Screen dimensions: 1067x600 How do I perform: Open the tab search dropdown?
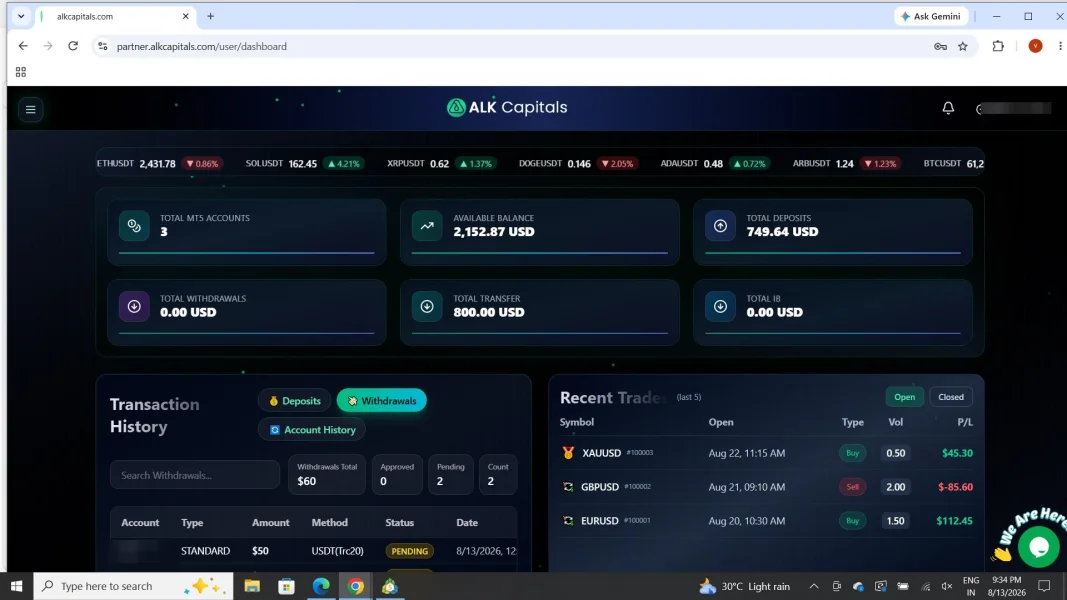click(x=21, y=16)
